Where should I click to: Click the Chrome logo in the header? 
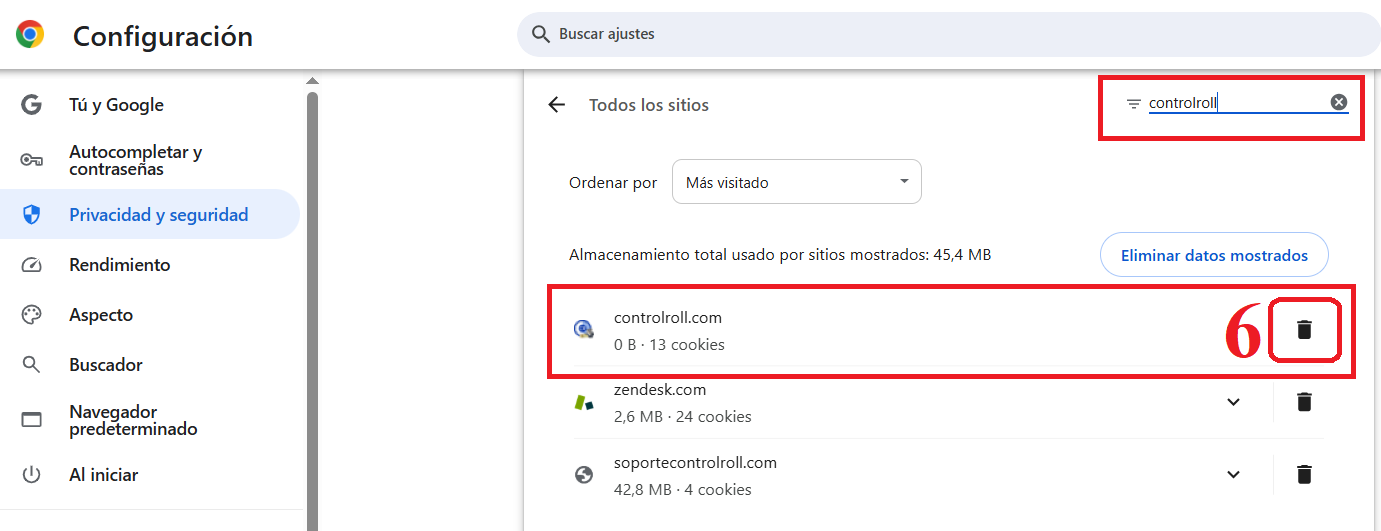click(30, 36)
